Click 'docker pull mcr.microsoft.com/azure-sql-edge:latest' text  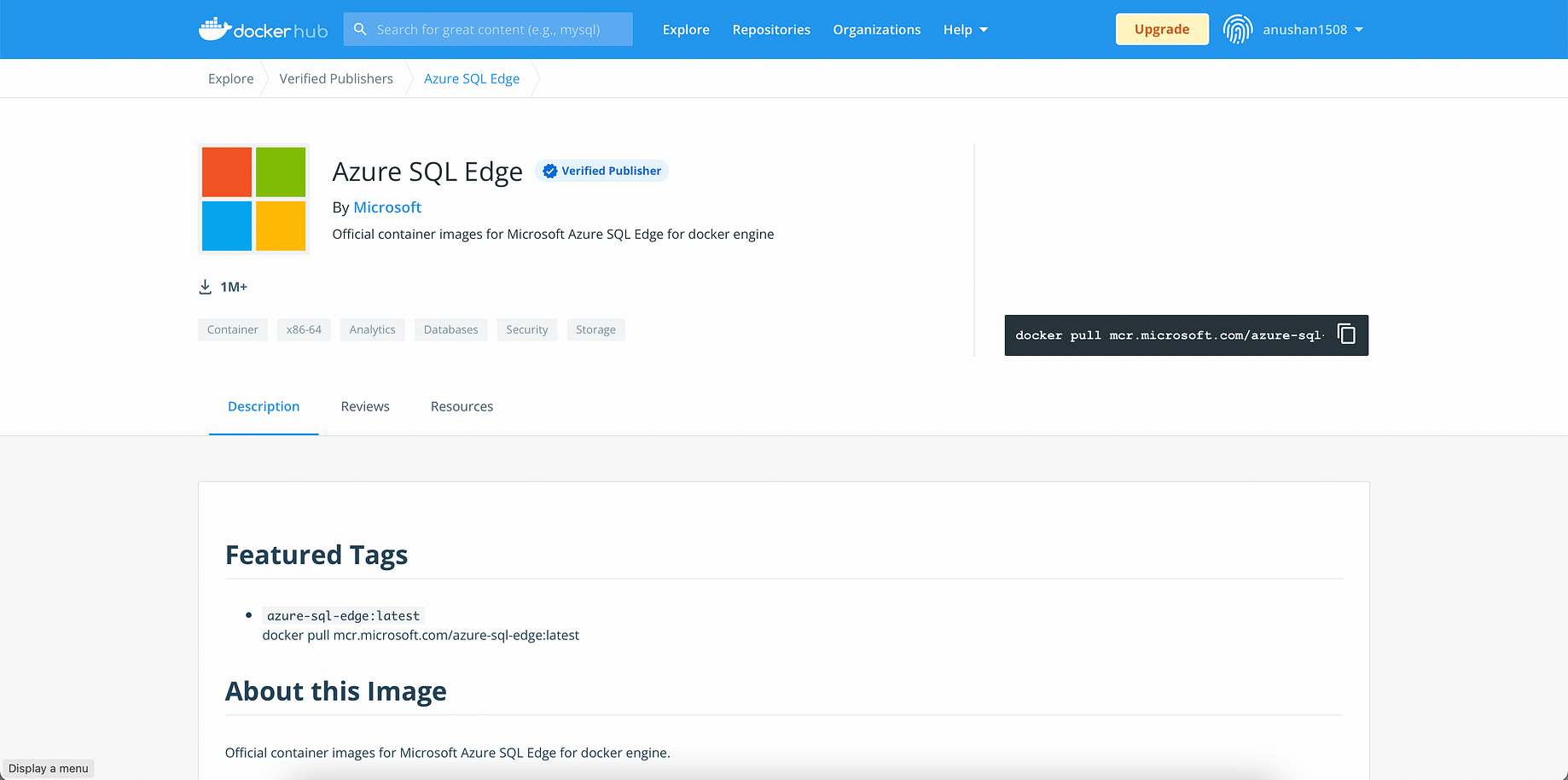pyautogui.click(x=421, y=635)
